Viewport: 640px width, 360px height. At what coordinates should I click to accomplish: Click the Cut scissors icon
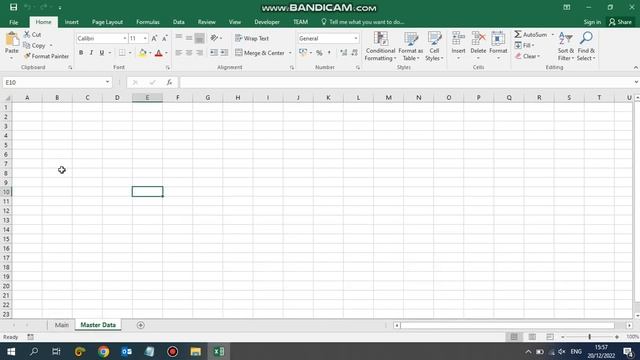27,35
